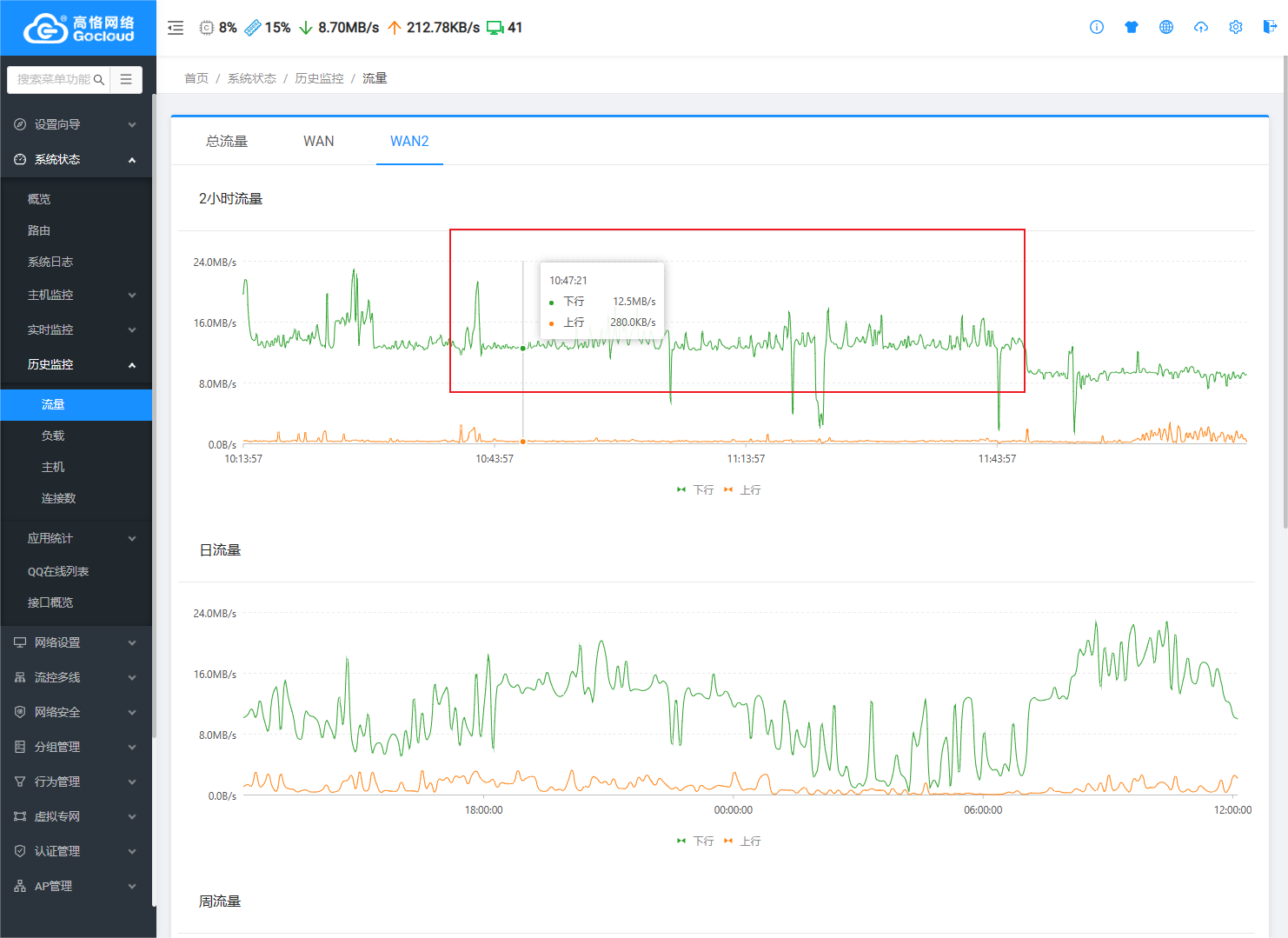Click the 10:47:21 data point on the 2小时流量 chart

pyautogui.click(x=522, y=348)
